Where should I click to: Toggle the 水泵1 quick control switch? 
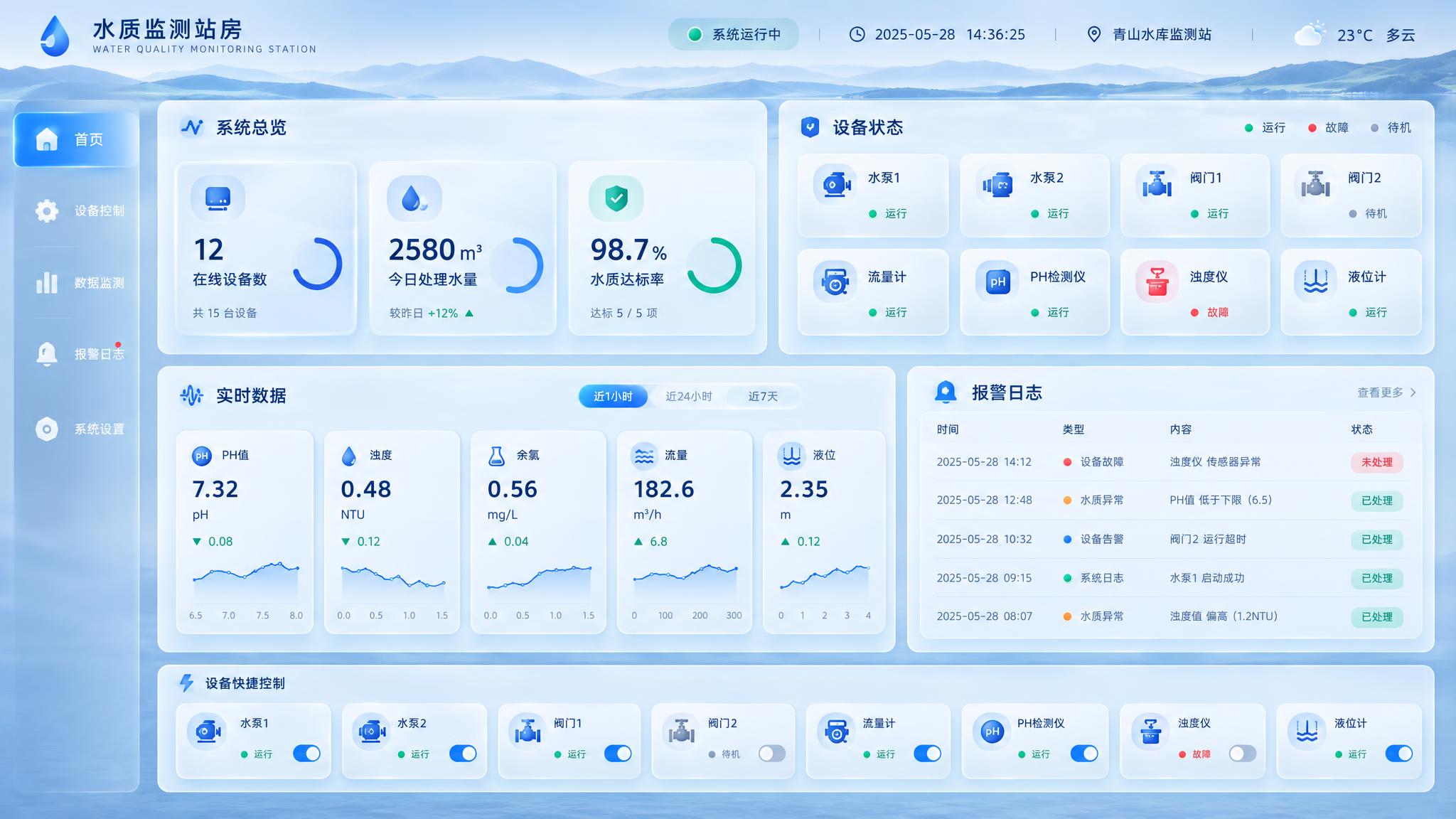[x=307, y=754]
